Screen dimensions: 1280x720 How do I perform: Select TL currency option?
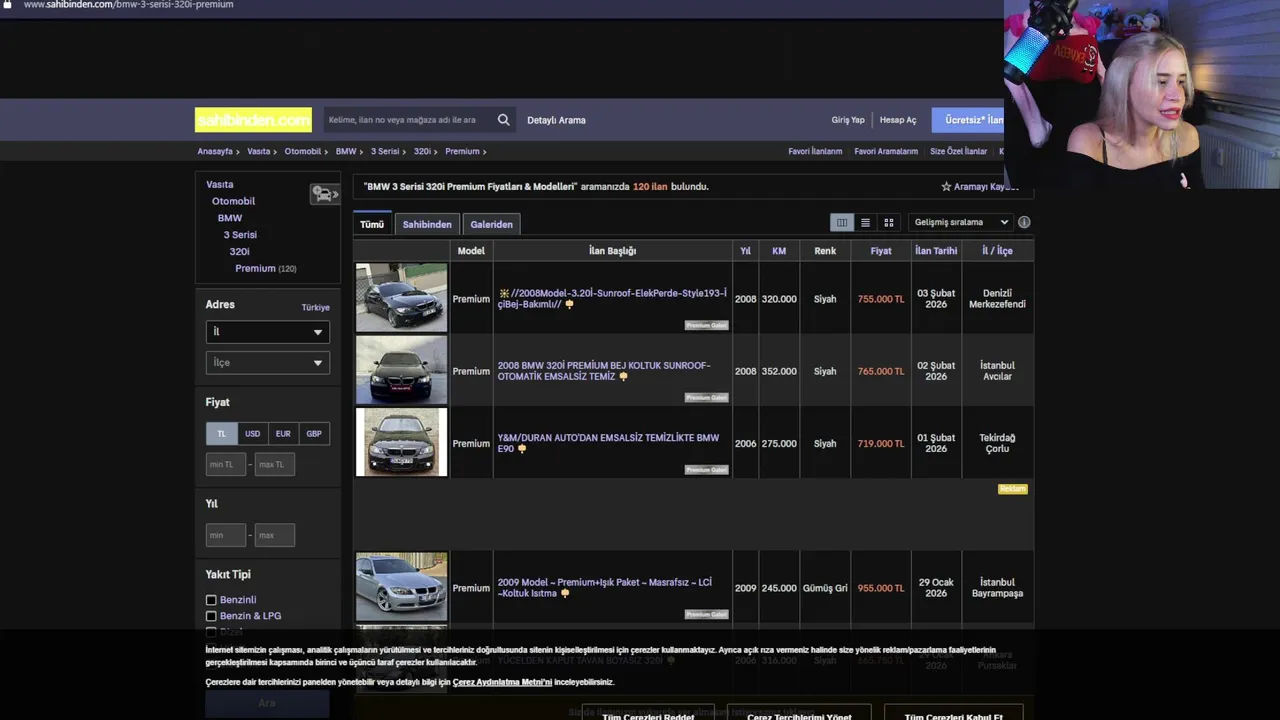(222, 434)
